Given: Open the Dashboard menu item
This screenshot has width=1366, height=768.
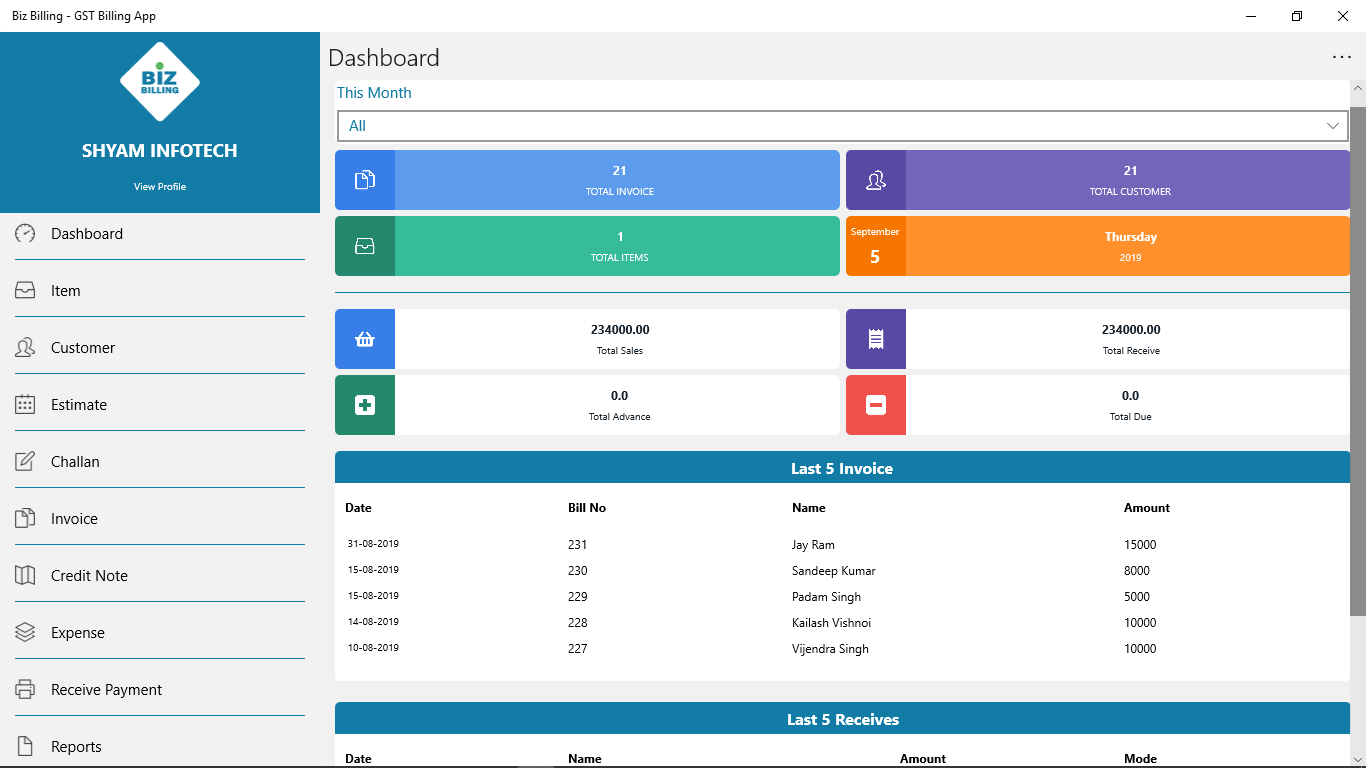Looking at the screenshot, I should point(160,233).
